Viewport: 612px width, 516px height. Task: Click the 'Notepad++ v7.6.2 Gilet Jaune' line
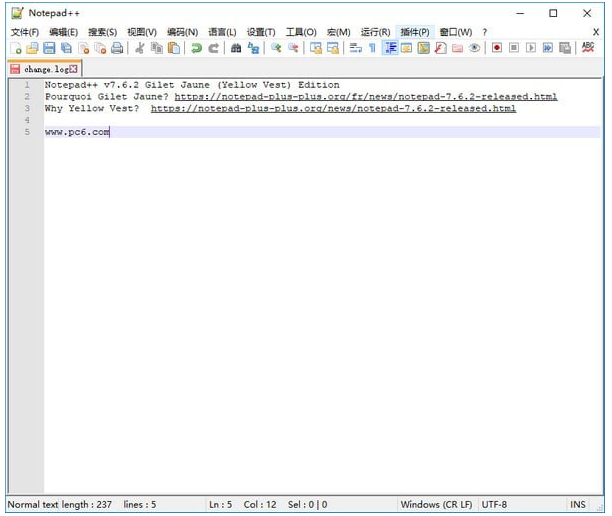click(x=192, y=85)
